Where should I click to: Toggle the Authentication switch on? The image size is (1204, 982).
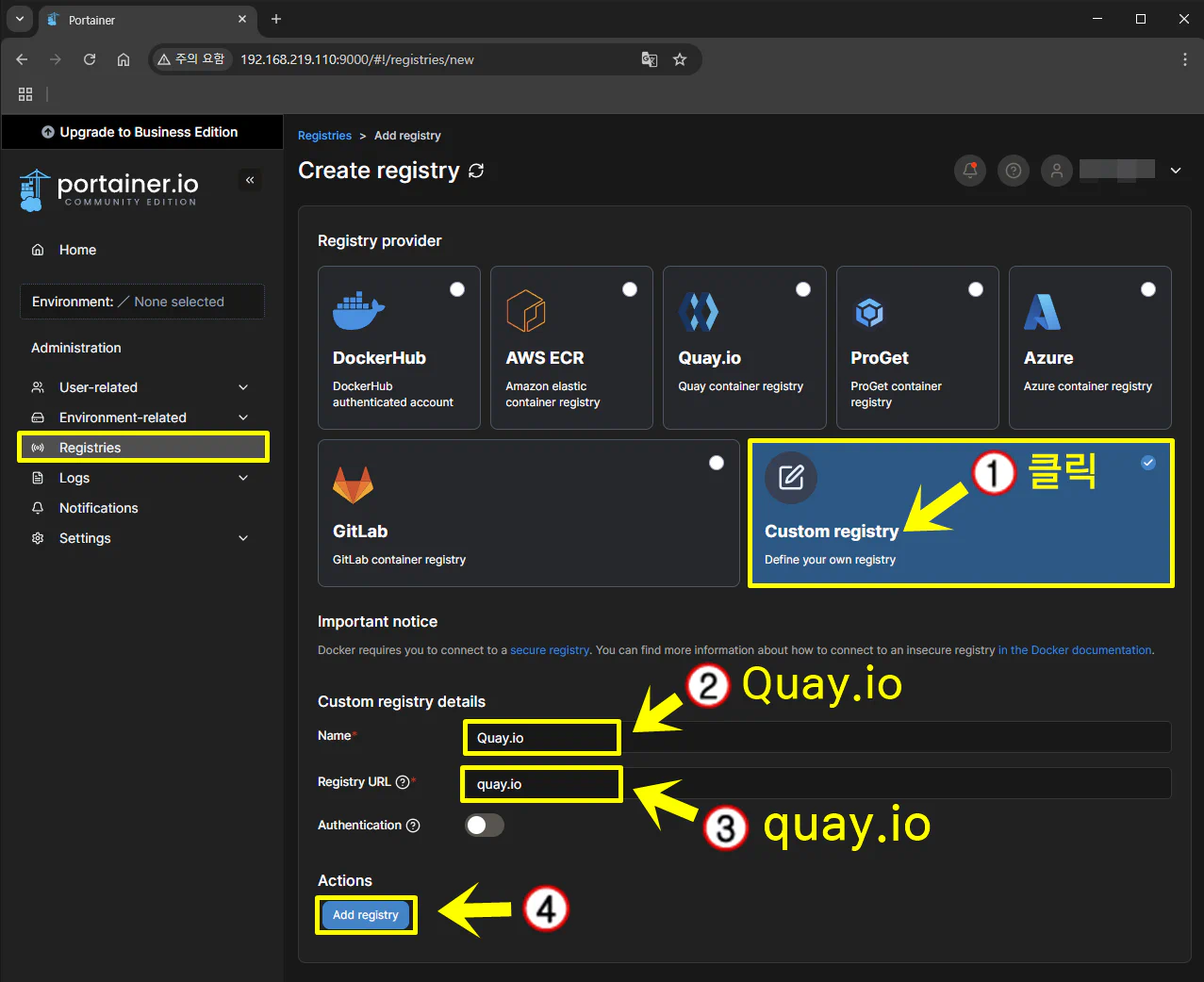(485, 826)
